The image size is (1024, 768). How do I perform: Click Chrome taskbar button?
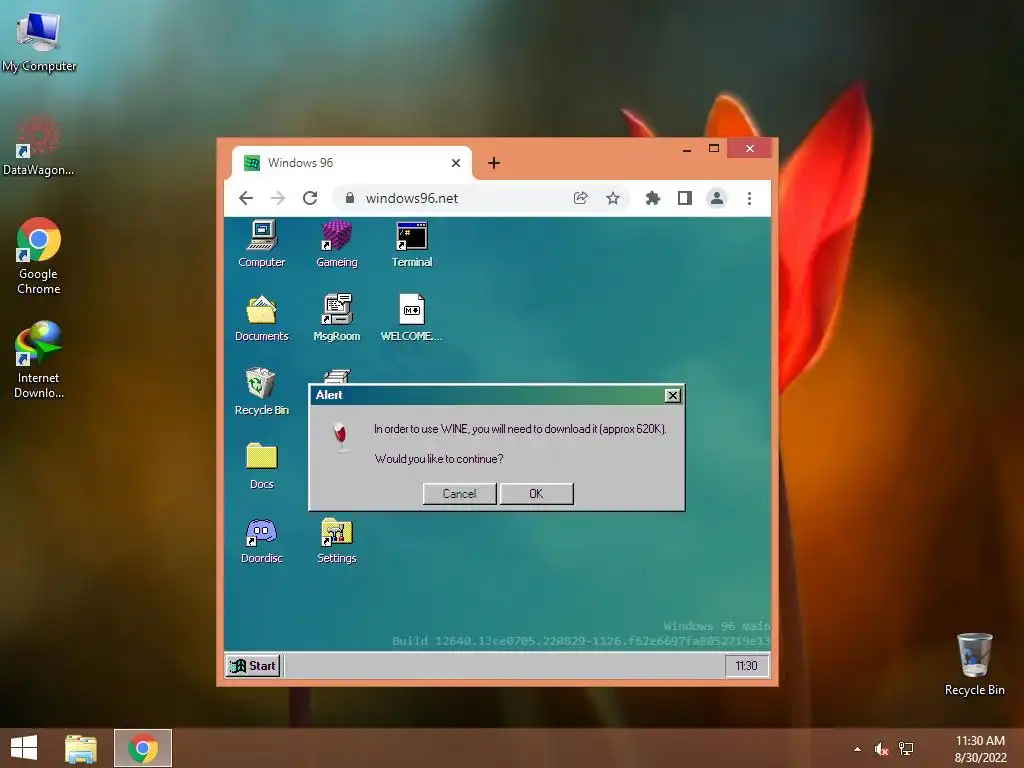(143, 748)
